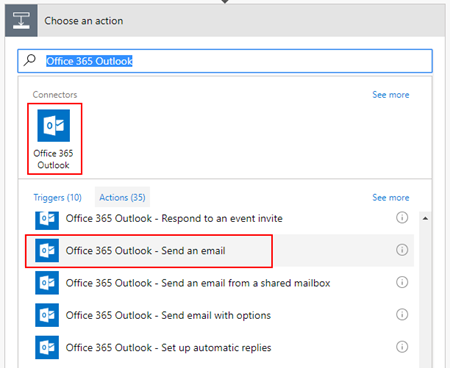Click See more beside the Actions tab
The height and width of the screenshot is (368, 450).
[391, 198]
